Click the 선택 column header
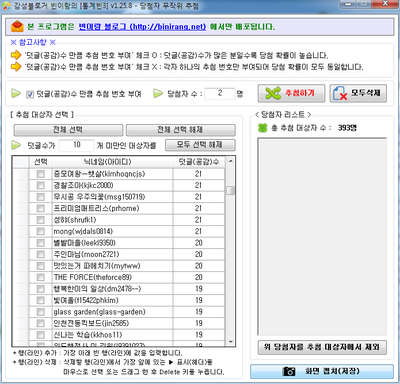This screenshot has width=400, height=384. point(41,162)
